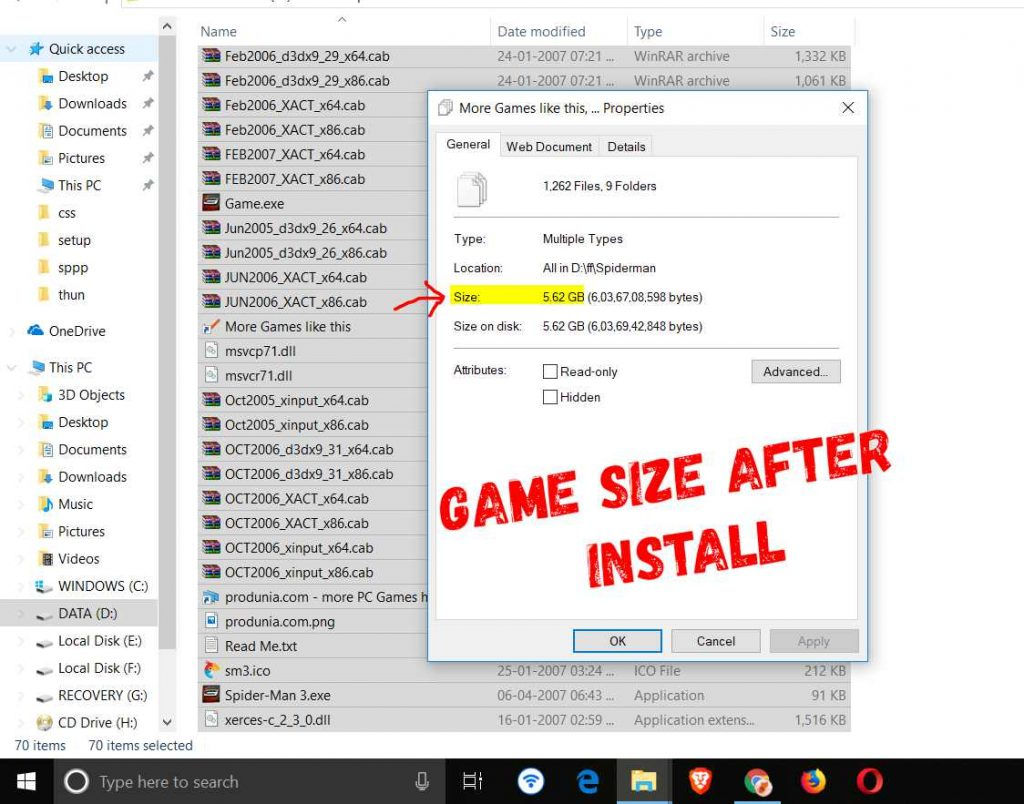The width and height of the screenshot is (1024, 804).
Task: Click the CD Drive (H:) disc icon
Action: click(x=44, y=722)
